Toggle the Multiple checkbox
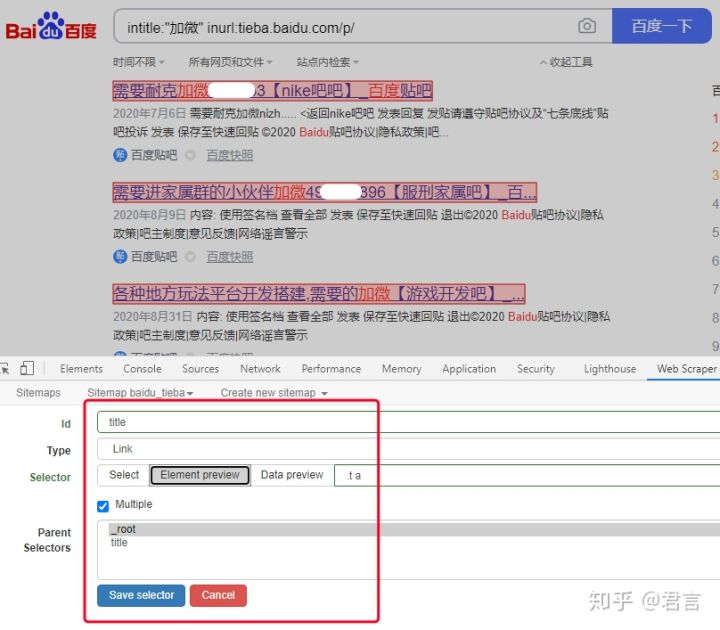 103,506
